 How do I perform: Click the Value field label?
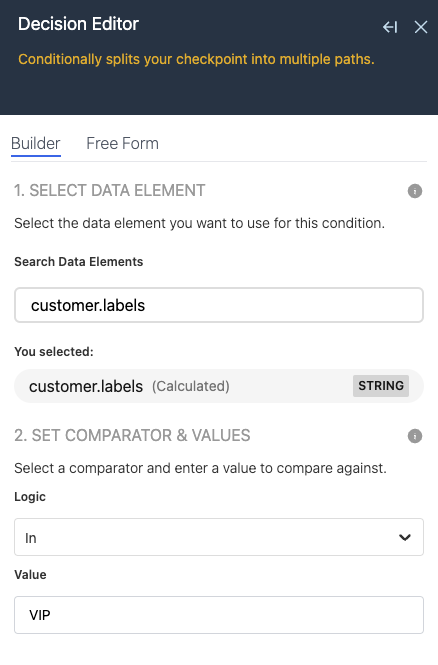pyautogui.click(x=30, y=575)
